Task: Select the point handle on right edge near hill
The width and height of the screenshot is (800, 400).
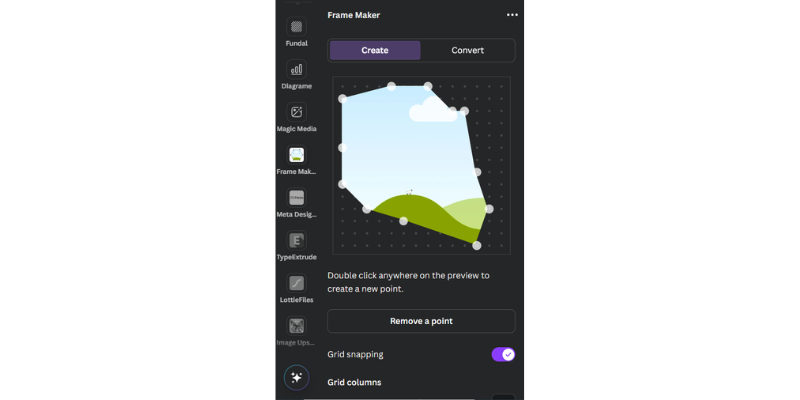Action: tap(489, 209)
